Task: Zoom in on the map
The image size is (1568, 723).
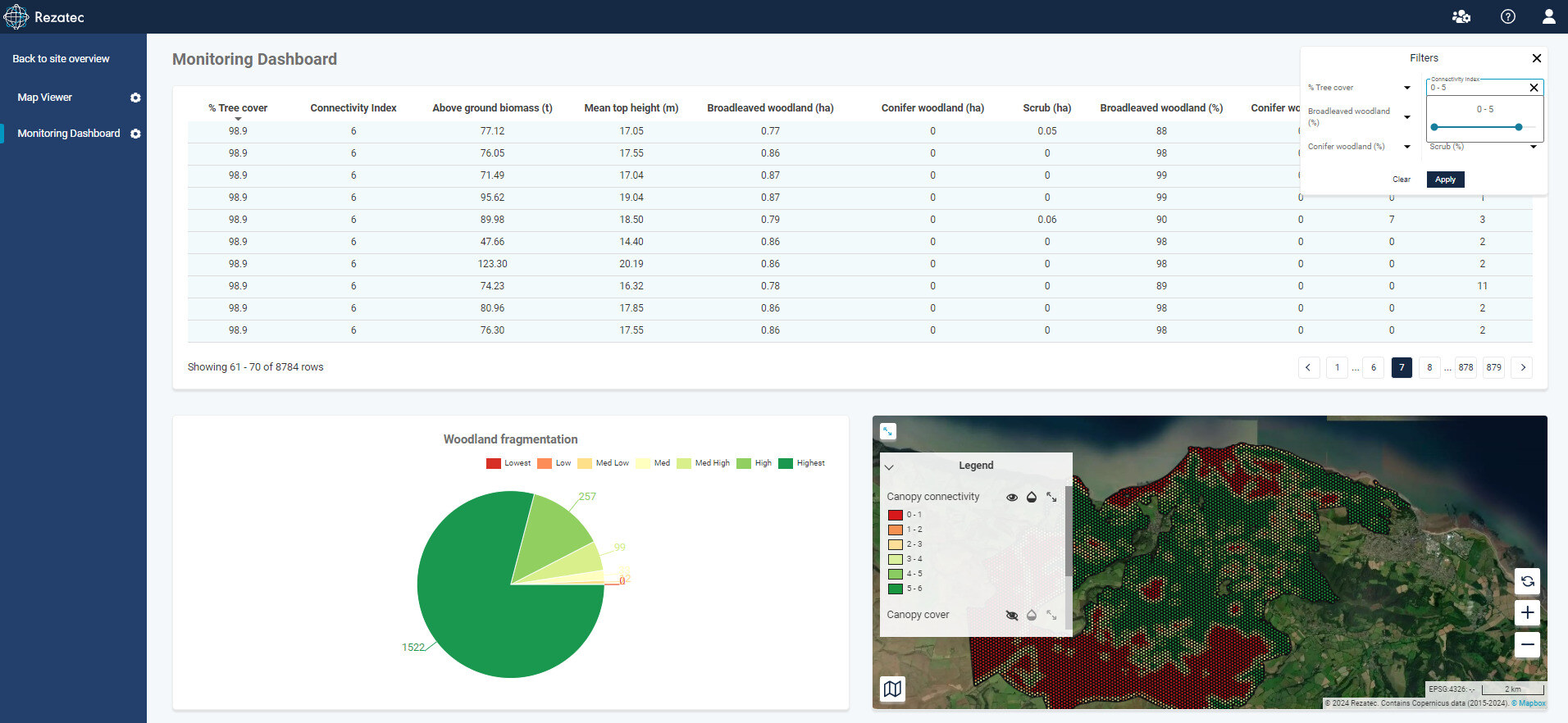Action: pos(1527,612)
